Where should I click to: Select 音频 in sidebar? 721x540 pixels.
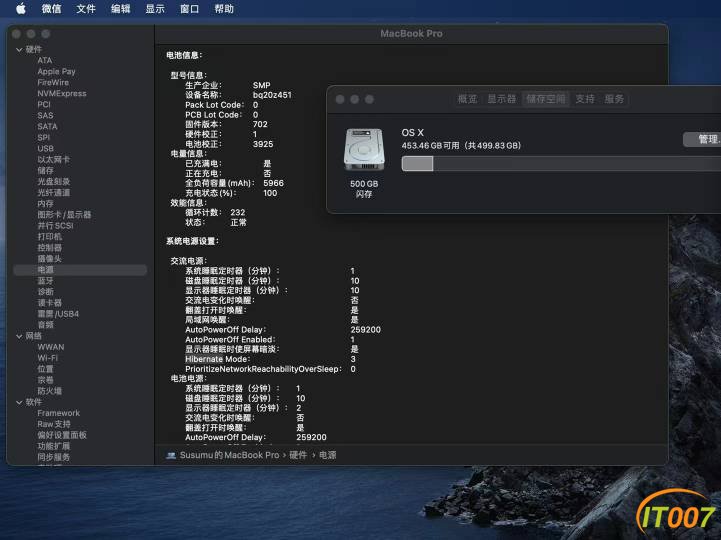point(45,325)
